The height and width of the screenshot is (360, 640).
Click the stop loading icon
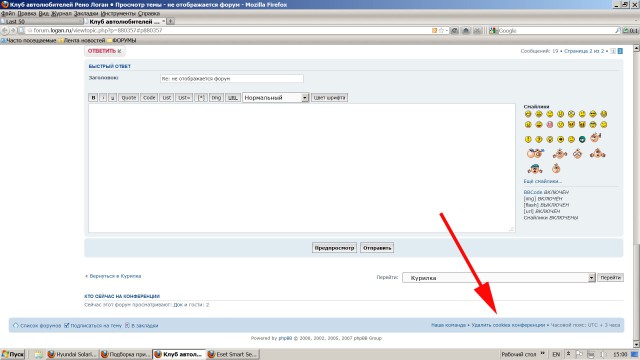pyautogui.click(x=477, y=31)
